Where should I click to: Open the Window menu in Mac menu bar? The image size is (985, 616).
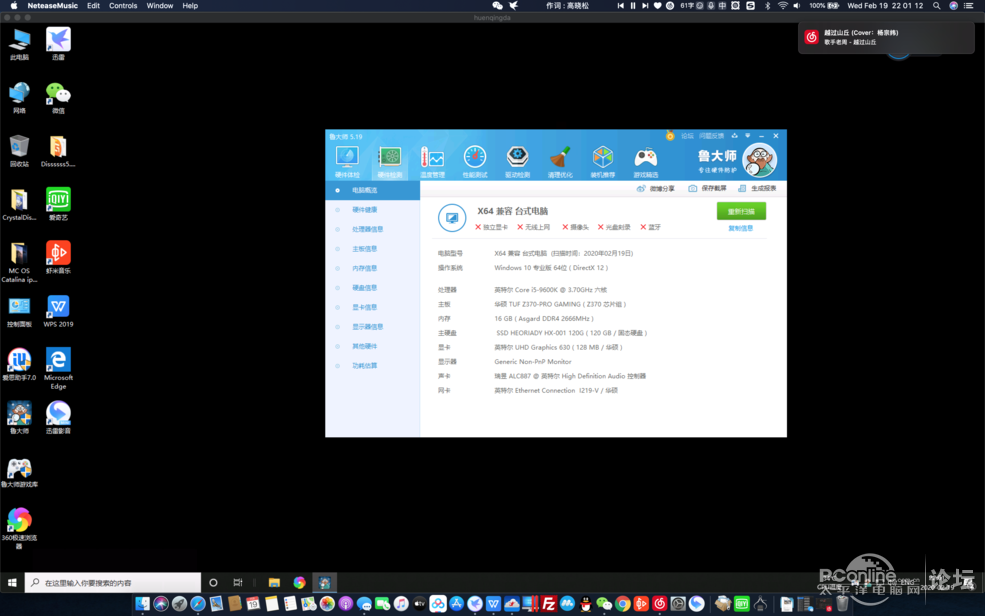tap(160, 6)
